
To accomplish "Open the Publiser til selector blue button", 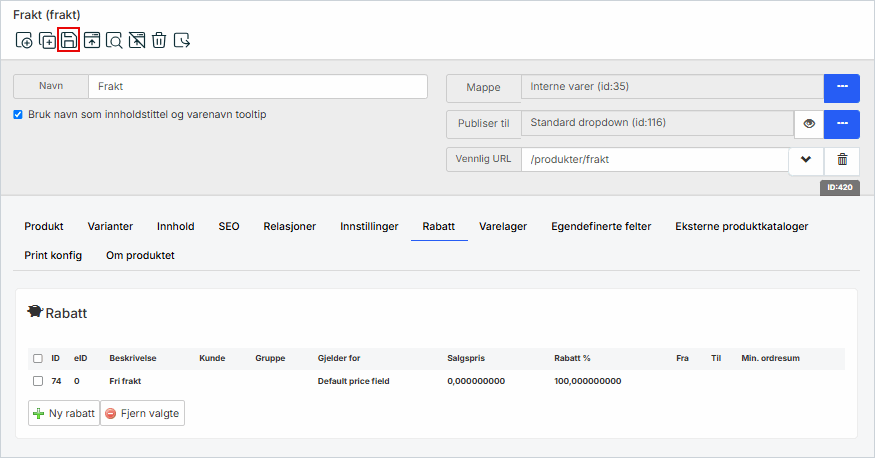I will coord(842,124).
